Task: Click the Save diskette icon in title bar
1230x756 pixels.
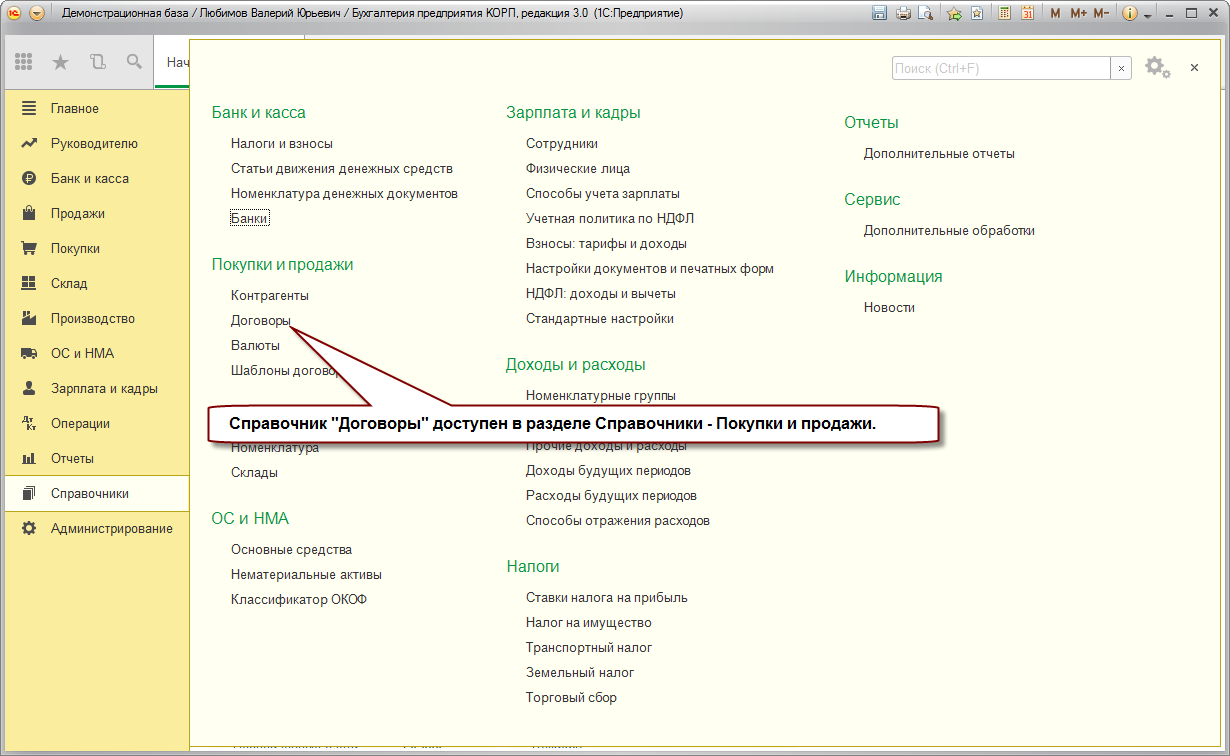Action: [x=880, y=13]
